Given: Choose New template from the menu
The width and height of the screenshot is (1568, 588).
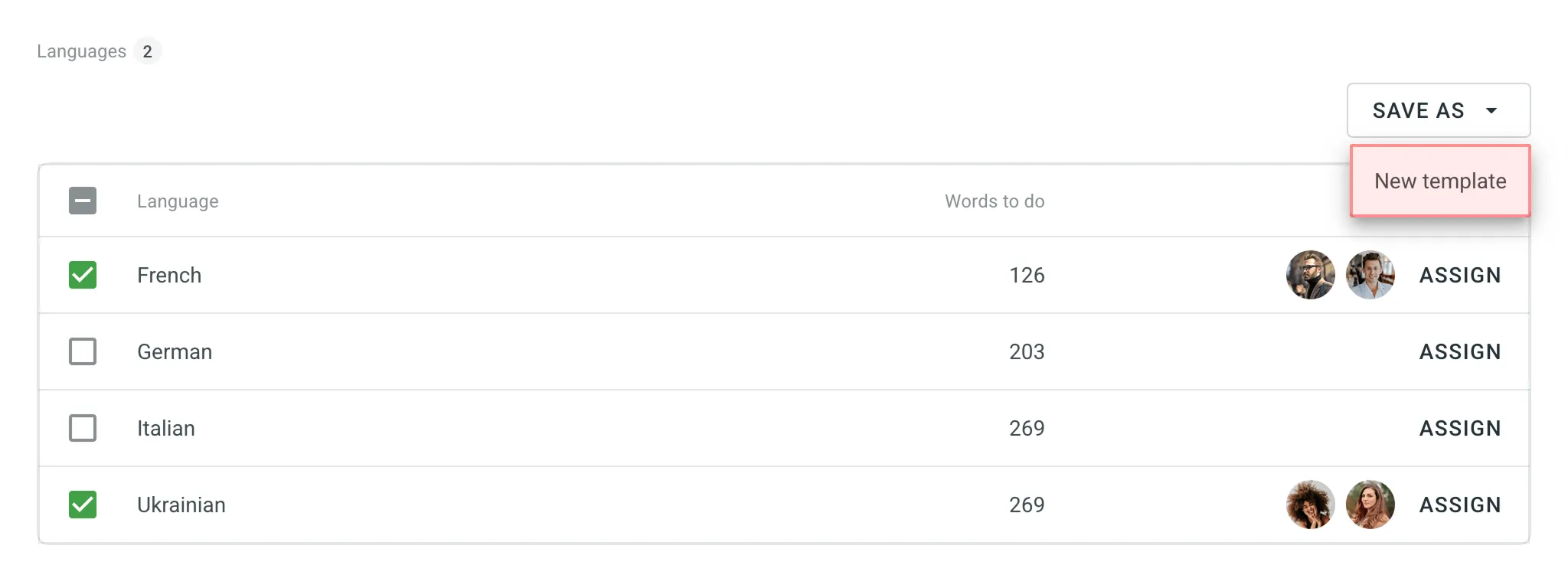Looking at the screenshot, I should click(1439, 181).
